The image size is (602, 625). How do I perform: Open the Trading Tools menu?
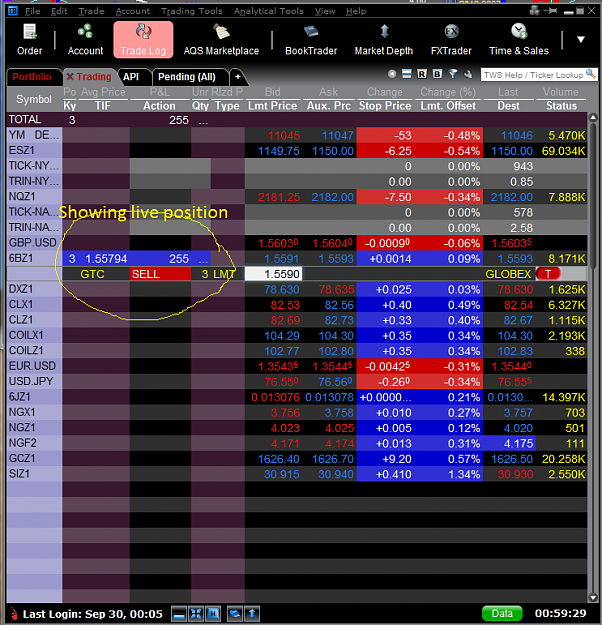click(191, 11)
